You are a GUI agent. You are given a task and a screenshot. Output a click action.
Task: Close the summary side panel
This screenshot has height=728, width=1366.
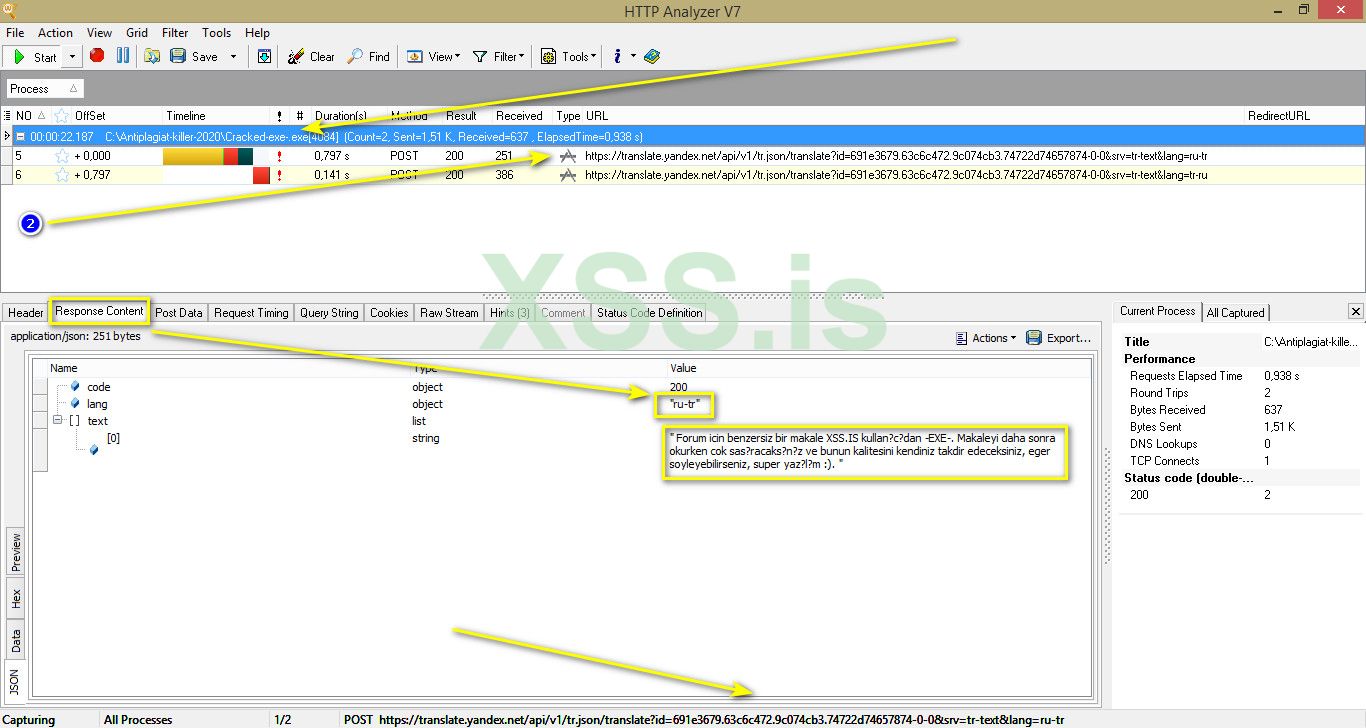[1355, 312]
